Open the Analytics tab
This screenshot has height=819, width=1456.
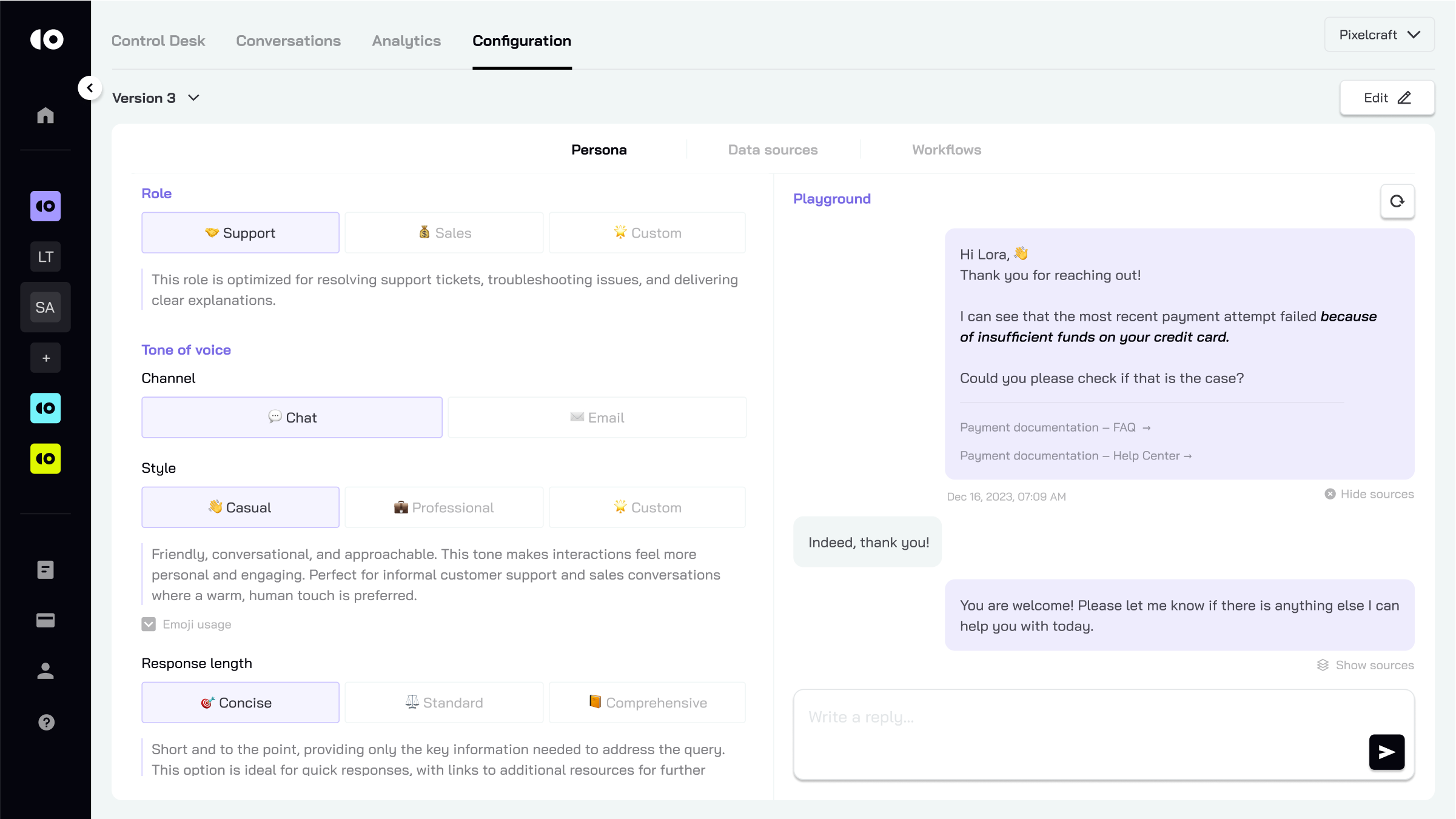pos(406,41)
